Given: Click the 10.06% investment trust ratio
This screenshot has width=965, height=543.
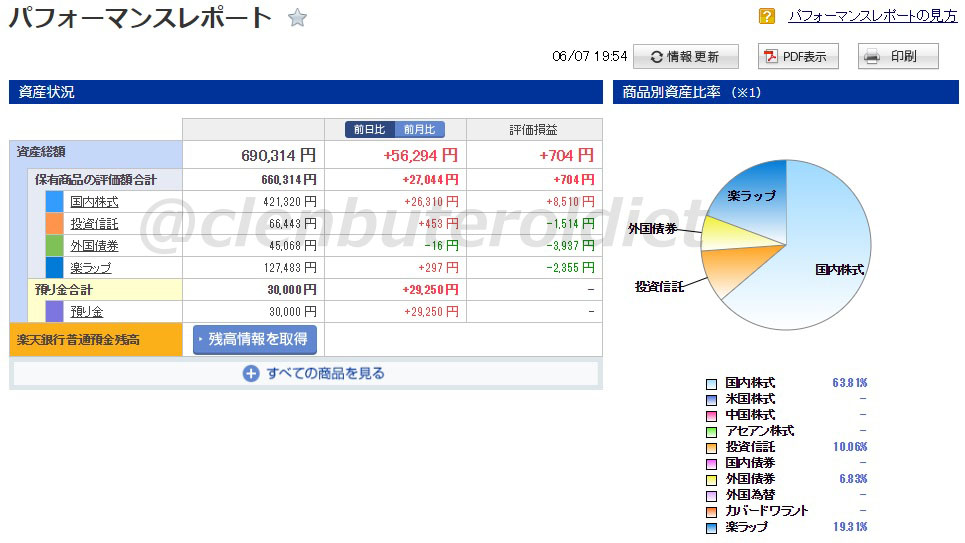Looking at the screenshot, I should pyautogui.click(x=850, y=447).
